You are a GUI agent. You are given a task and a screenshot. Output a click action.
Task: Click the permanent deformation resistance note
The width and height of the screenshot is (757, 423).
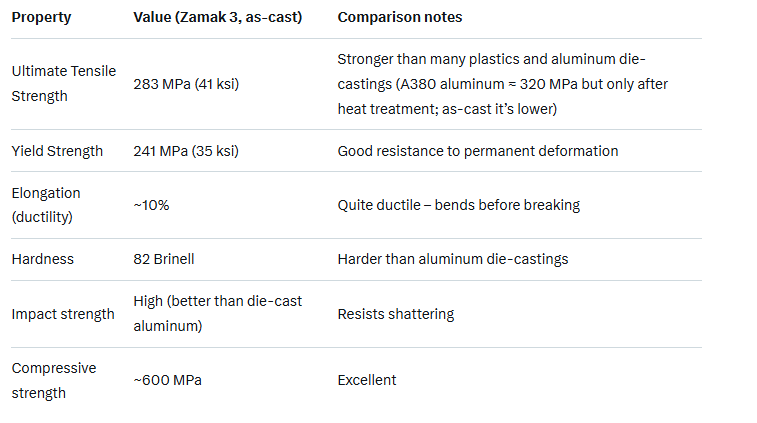(478, 151)
